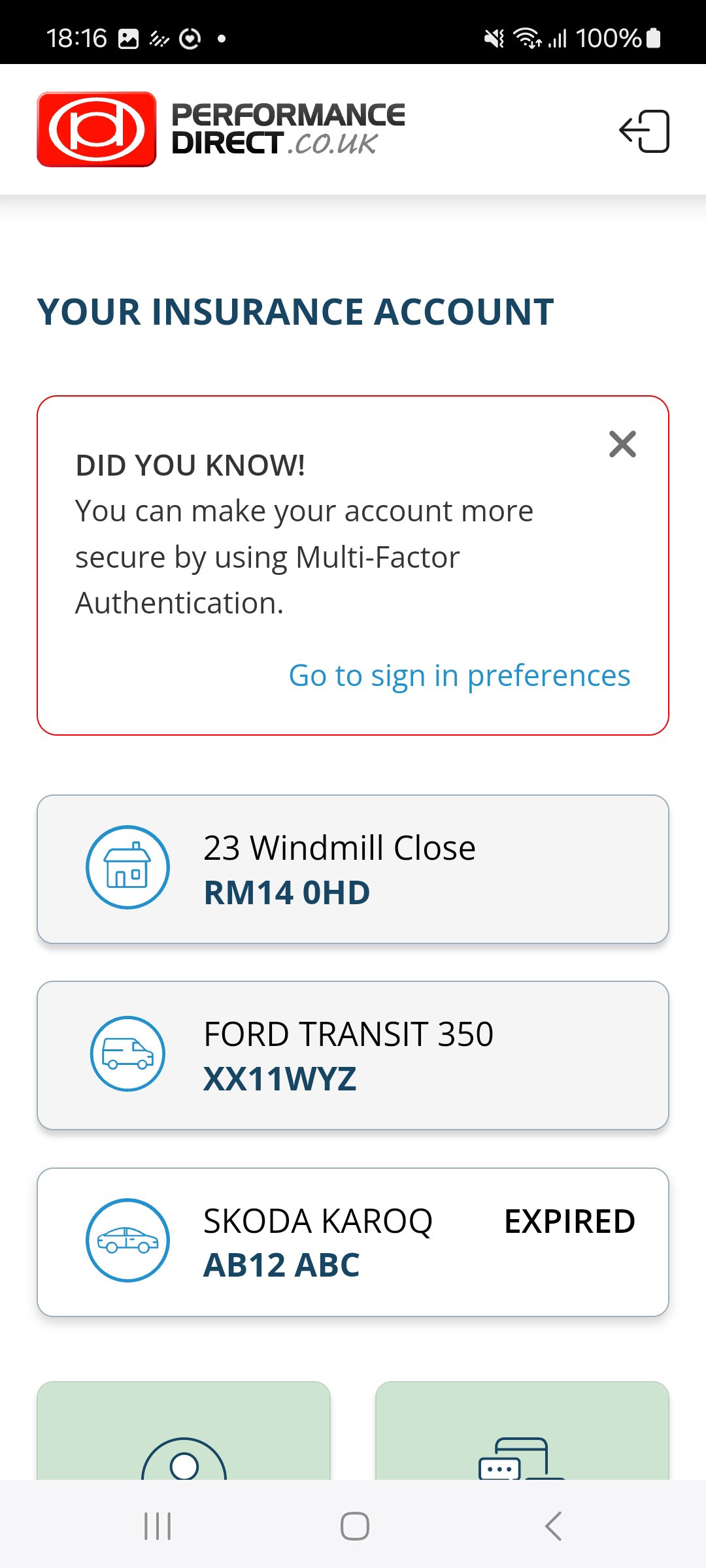Tap the YOUR INSURANCE ACCOUNT heading

click(x=295, y=312)
